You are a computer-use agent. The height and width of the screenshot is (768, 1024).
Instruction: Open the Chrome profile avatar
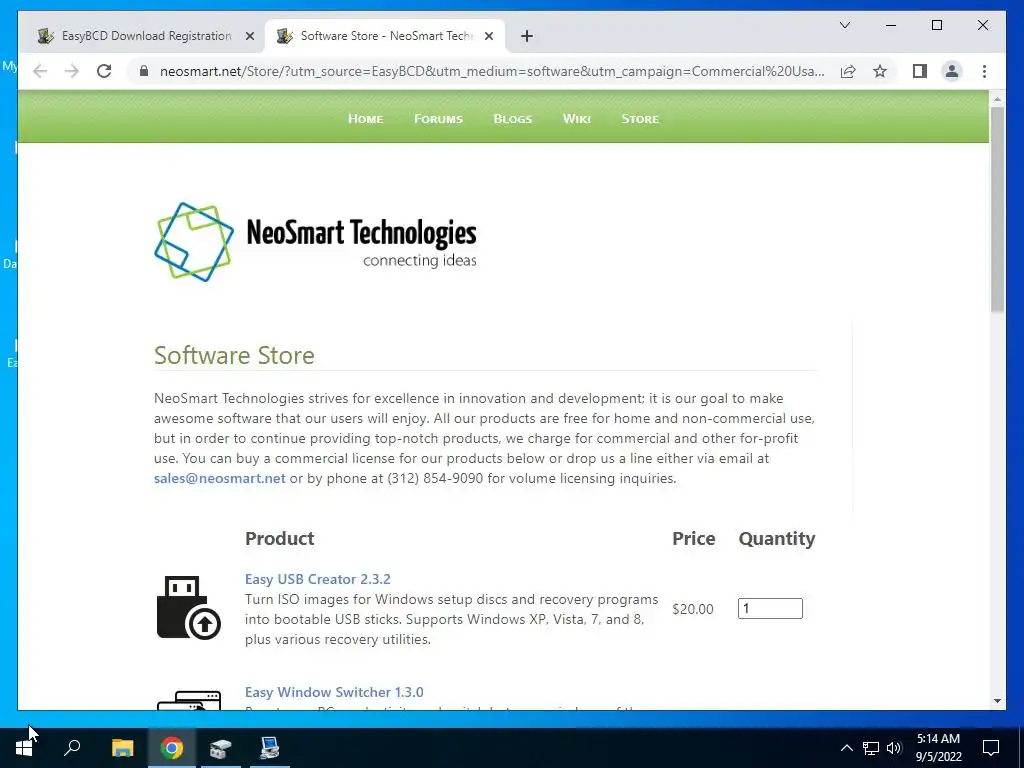pyautogui.click(x=952, y=71)
